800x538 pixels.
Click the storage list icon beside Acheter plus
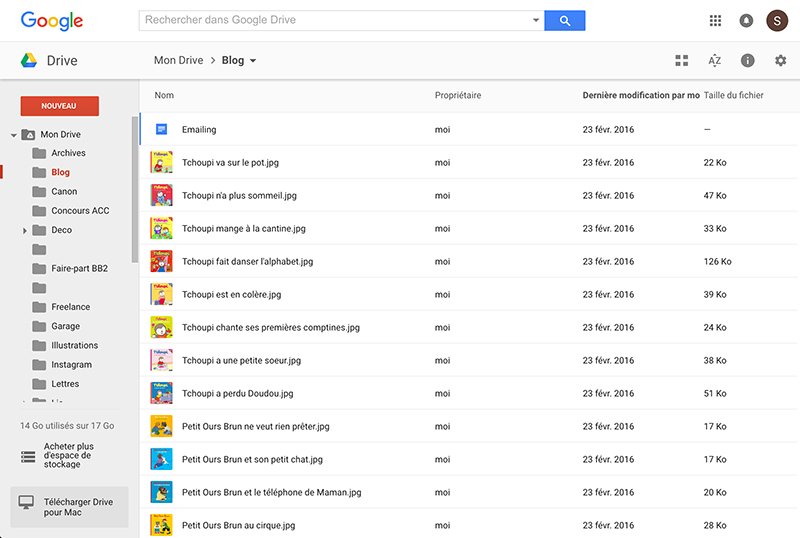[28, 456]
